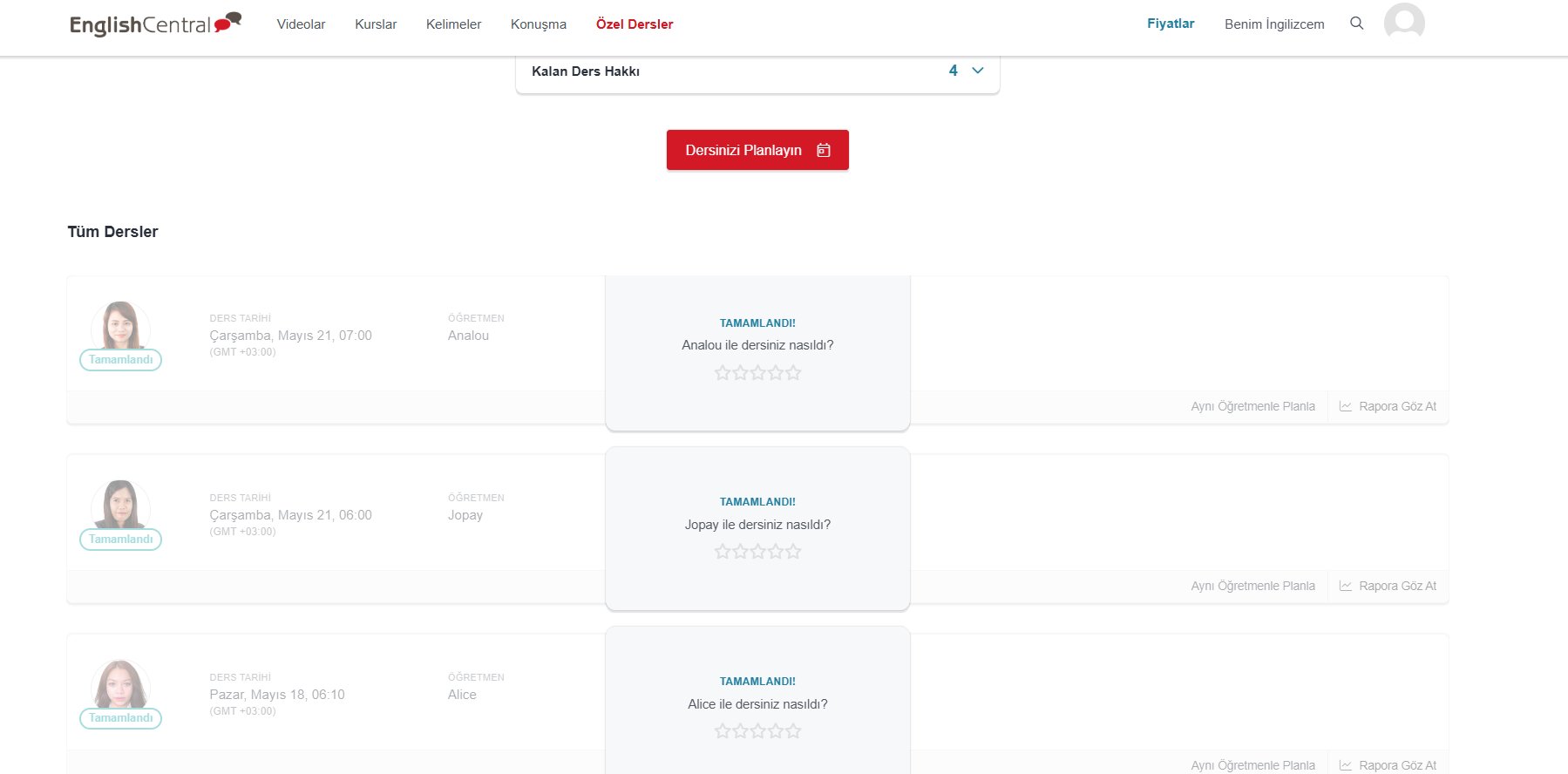This screenshot has height=774, width=1568.
Task: Click Aynı Öğretmenle Planla for Analou
Action: [x=1252, y=407]
